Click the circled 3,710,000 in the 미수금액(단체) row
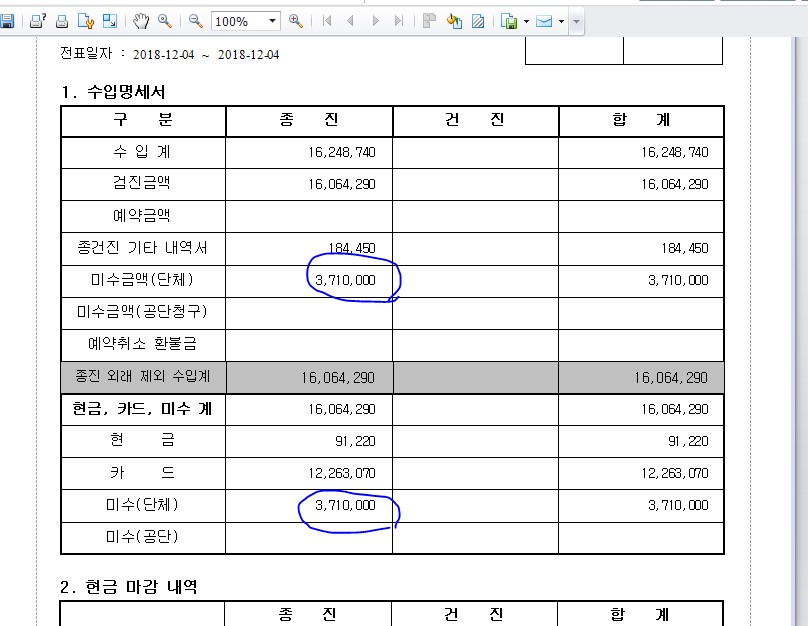 click(x=345, y=280)
